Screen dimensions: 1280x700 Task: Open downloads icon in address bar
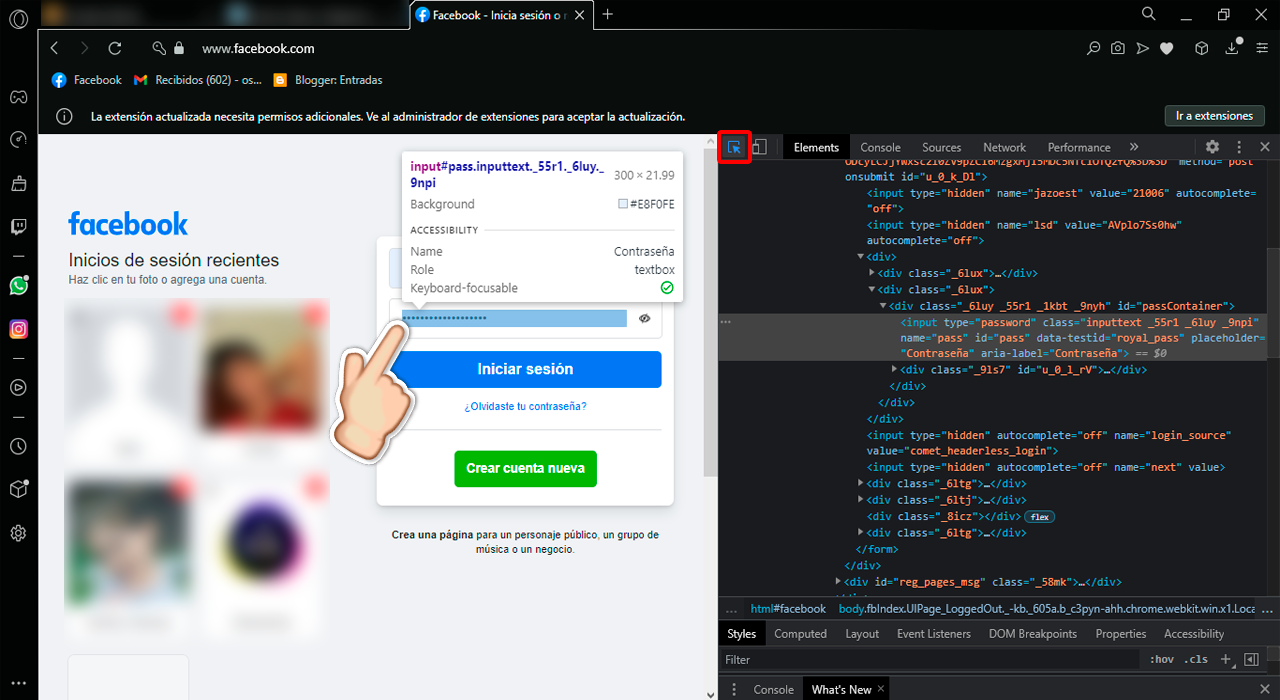1231,48
